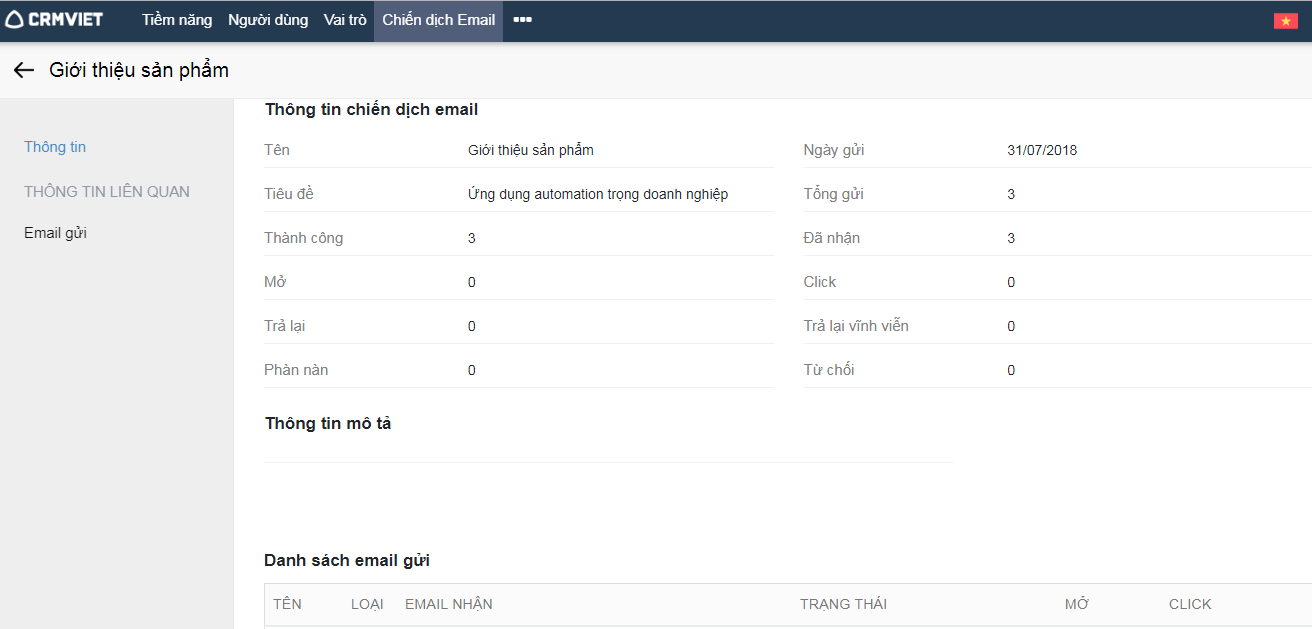Image resolution: width=1312 pixels, height=629 pixels.
Task: Click the campaign name value Giới thiệu sản phẩm
Action: click(531, 150)
